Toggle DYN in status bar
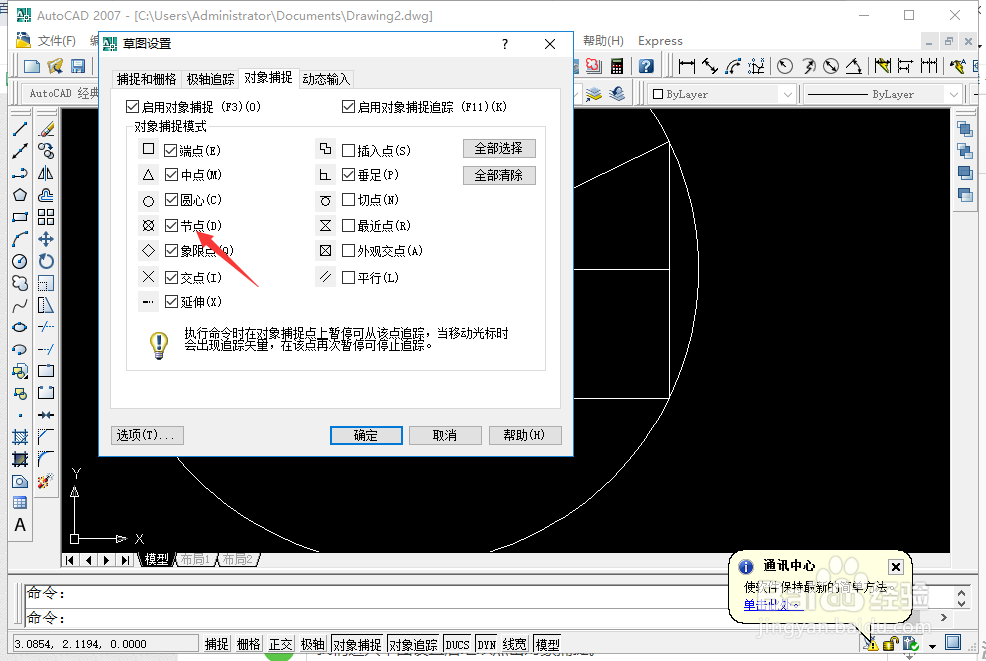Screen dimensions: 986x661 click(x=487, y=644)
